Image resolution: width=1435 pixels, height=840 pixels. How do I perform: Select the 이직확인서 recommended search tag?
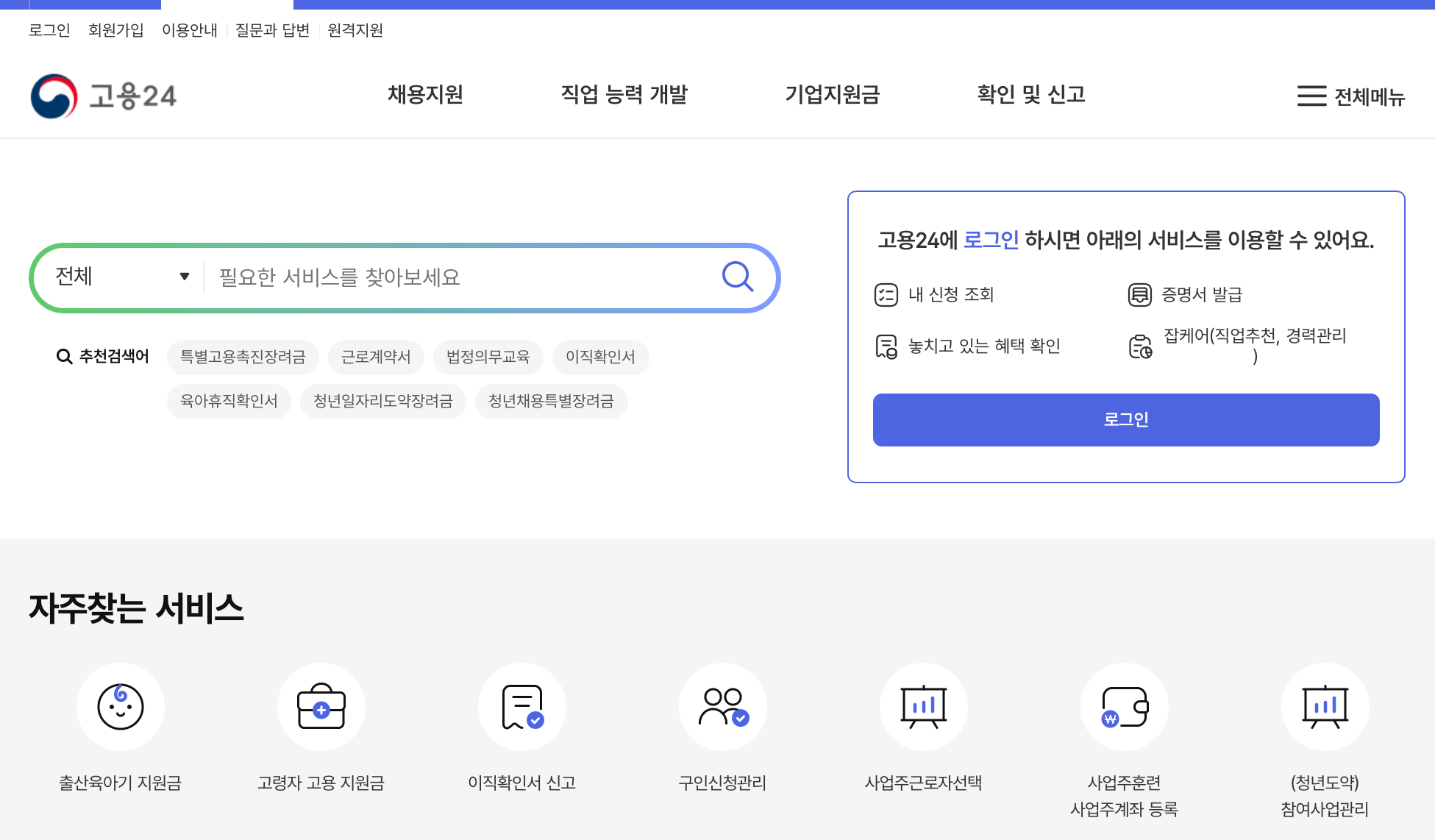click(x=600, y=357)
